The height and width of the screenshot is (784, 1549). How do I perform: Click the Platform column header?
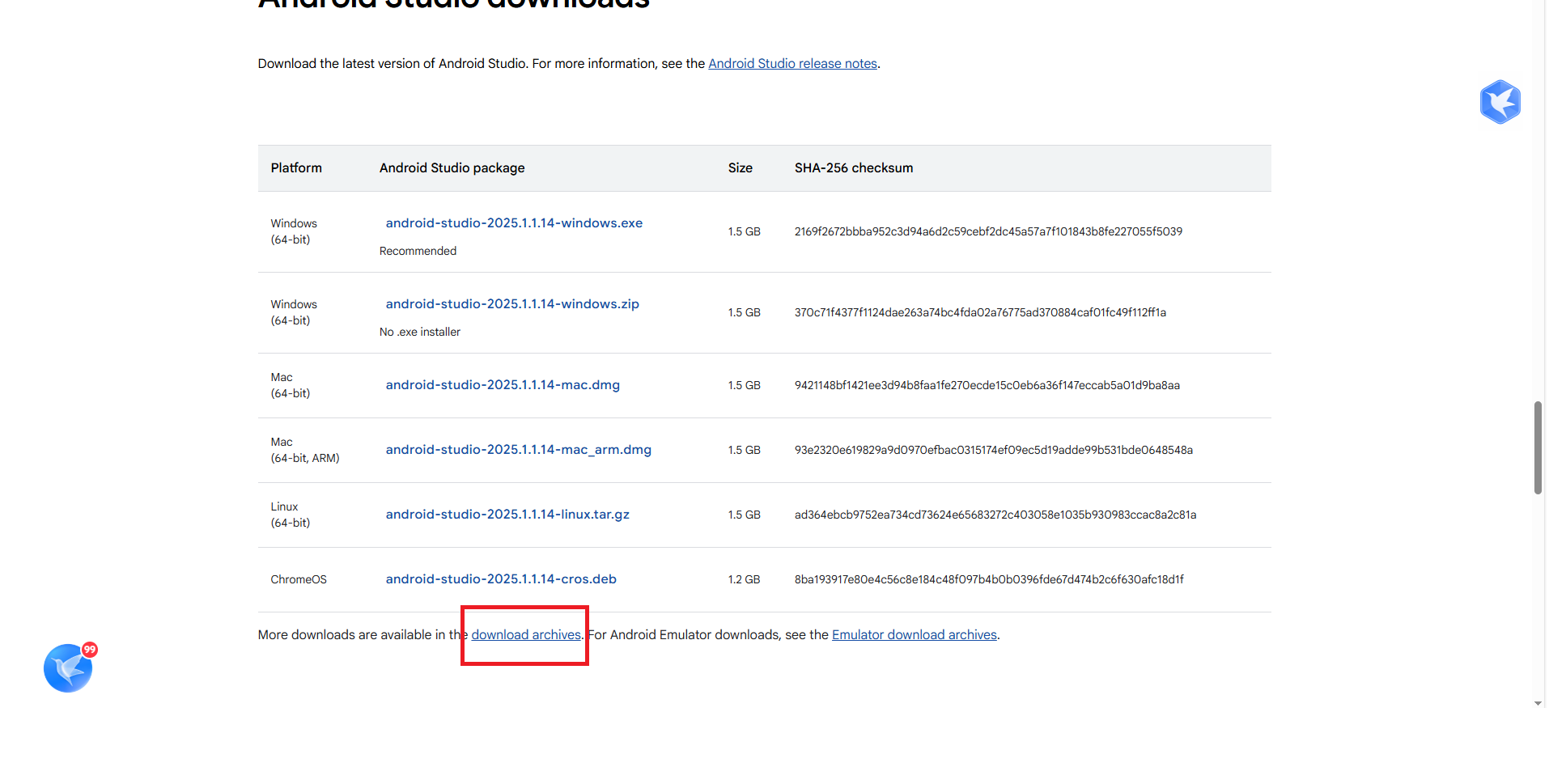pyautogui.click(x=296, y=168)
